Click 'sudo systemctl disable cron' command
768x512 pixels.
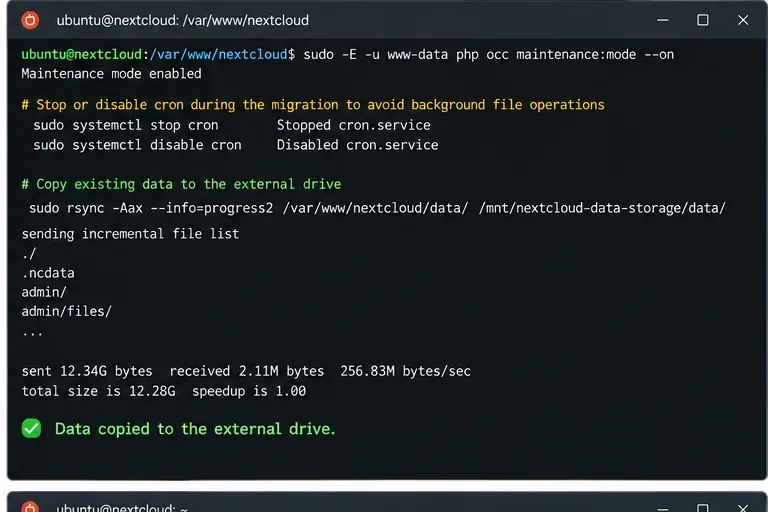point(137,145)
